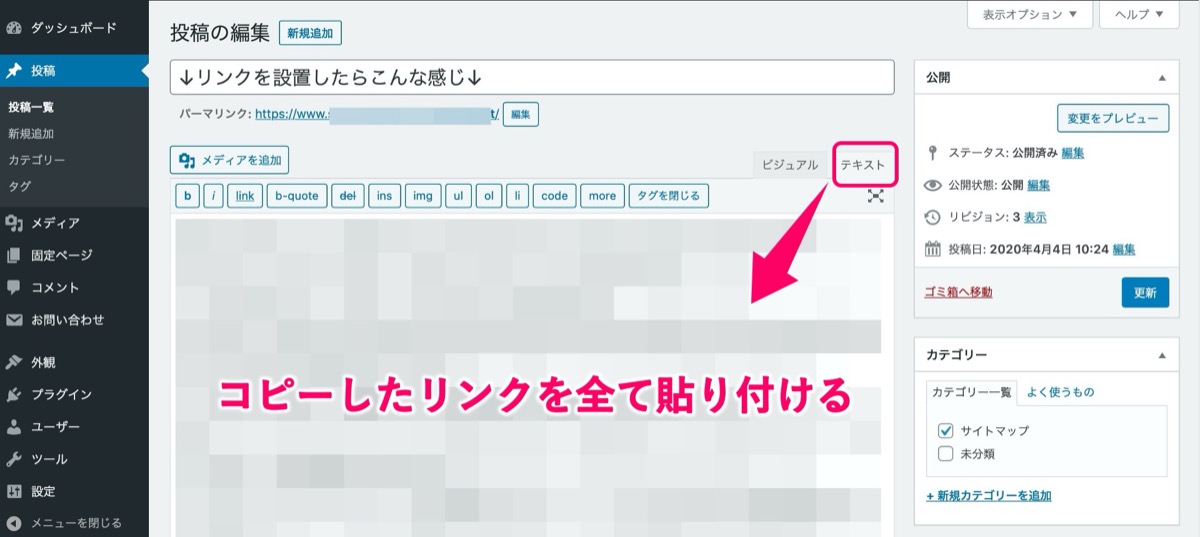Click the paintbrush icon beside 外観

[14, 362]
